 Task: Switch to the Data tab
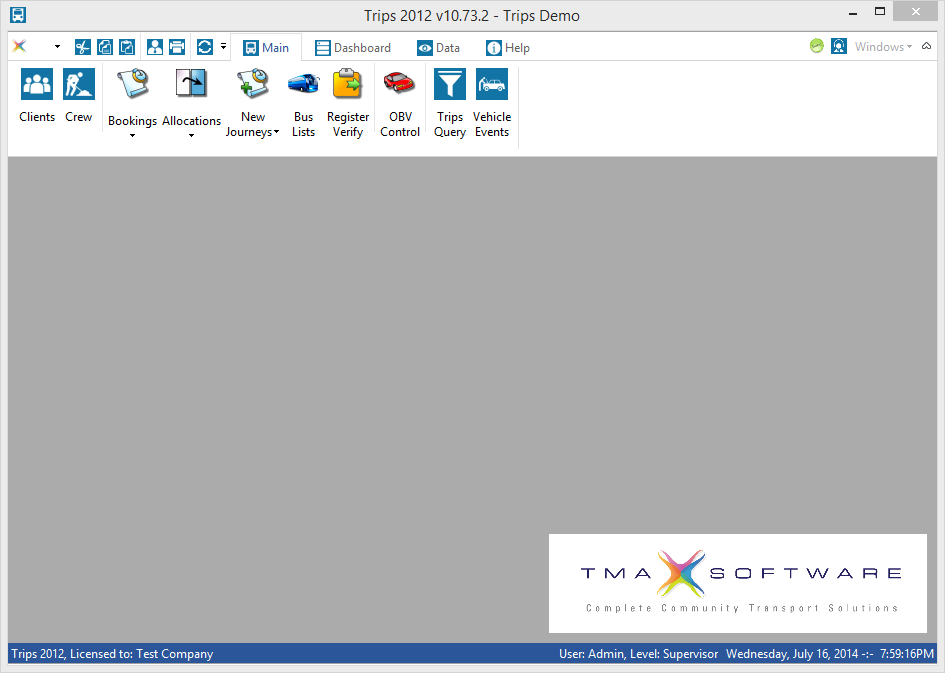(x=439, y=48)
